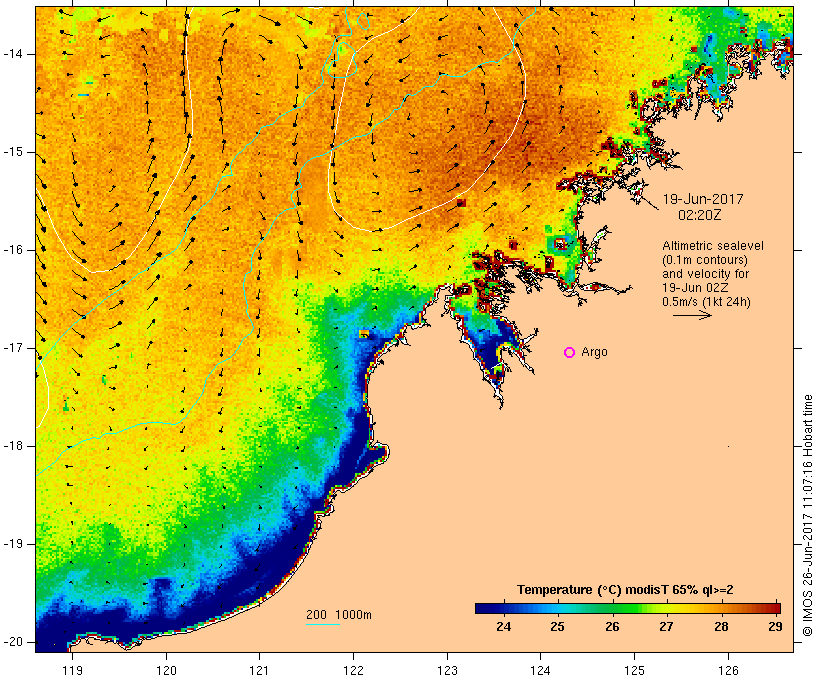Click longitude axis label '122'
This screenshot has width=820, height=680.
pyautogui.click(x=354, y=670)
